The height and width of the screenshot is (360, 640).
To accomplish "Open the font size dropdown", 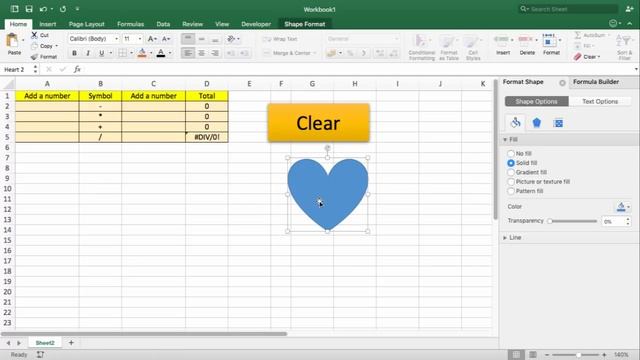I will [140, 39].
